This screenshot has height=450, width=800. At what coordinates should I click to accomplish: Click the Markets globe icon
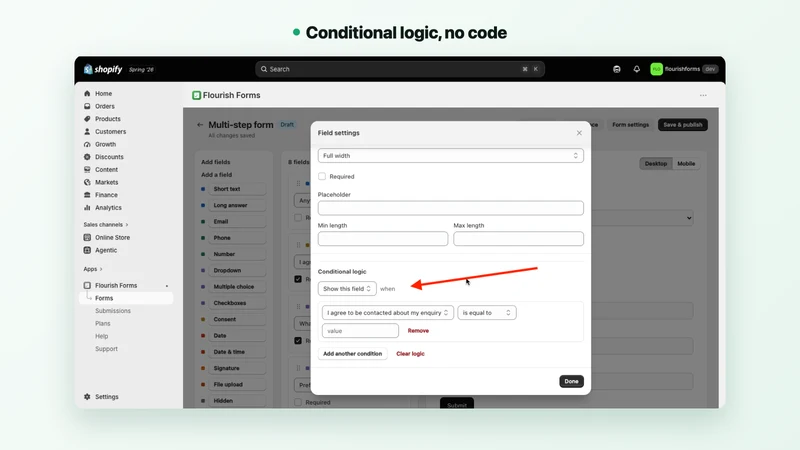[x=87, y=182]
